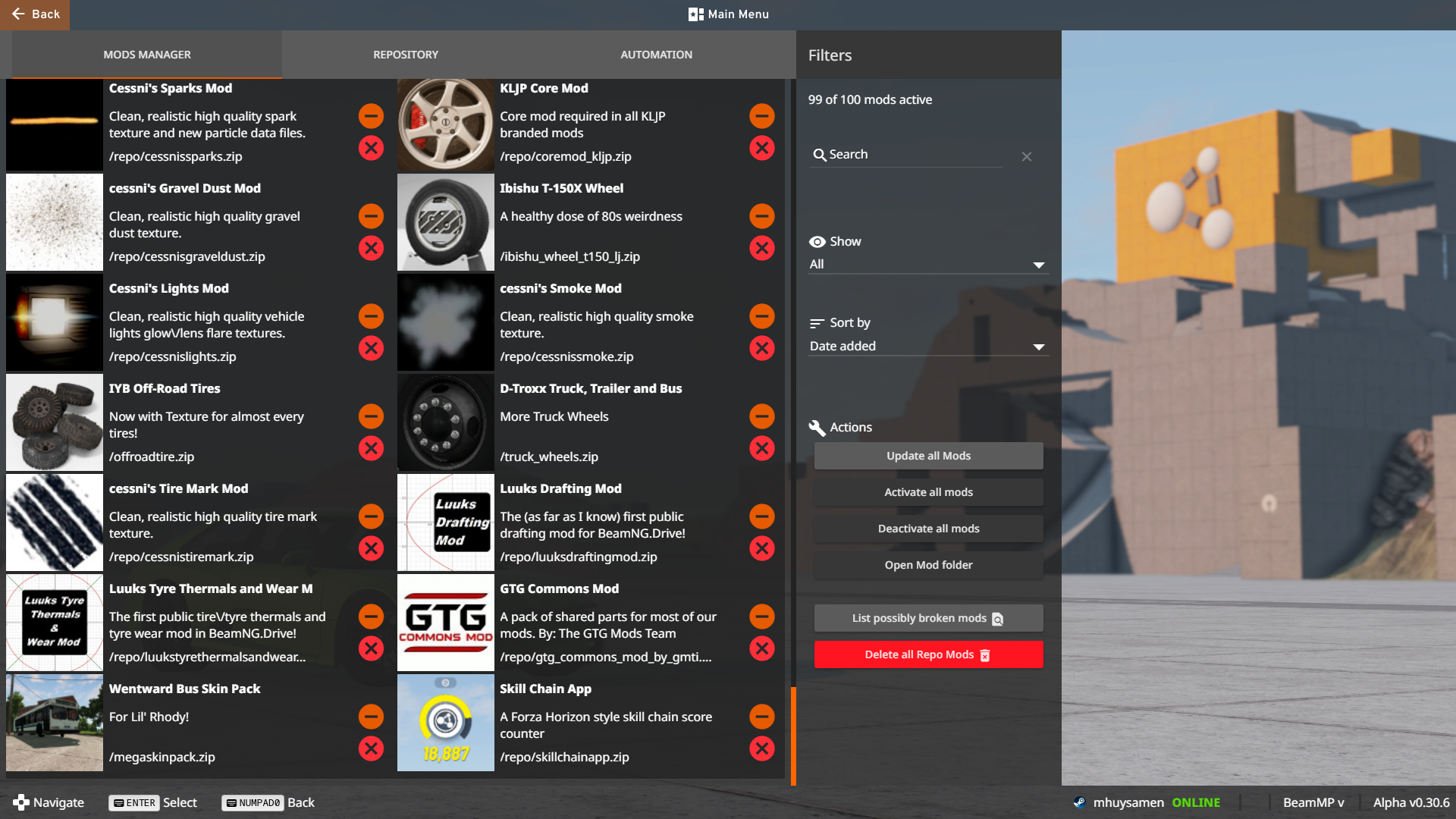Deactivate KLJP Core Mod
This screenshot has width=1456, height=819.
[762, 116]
